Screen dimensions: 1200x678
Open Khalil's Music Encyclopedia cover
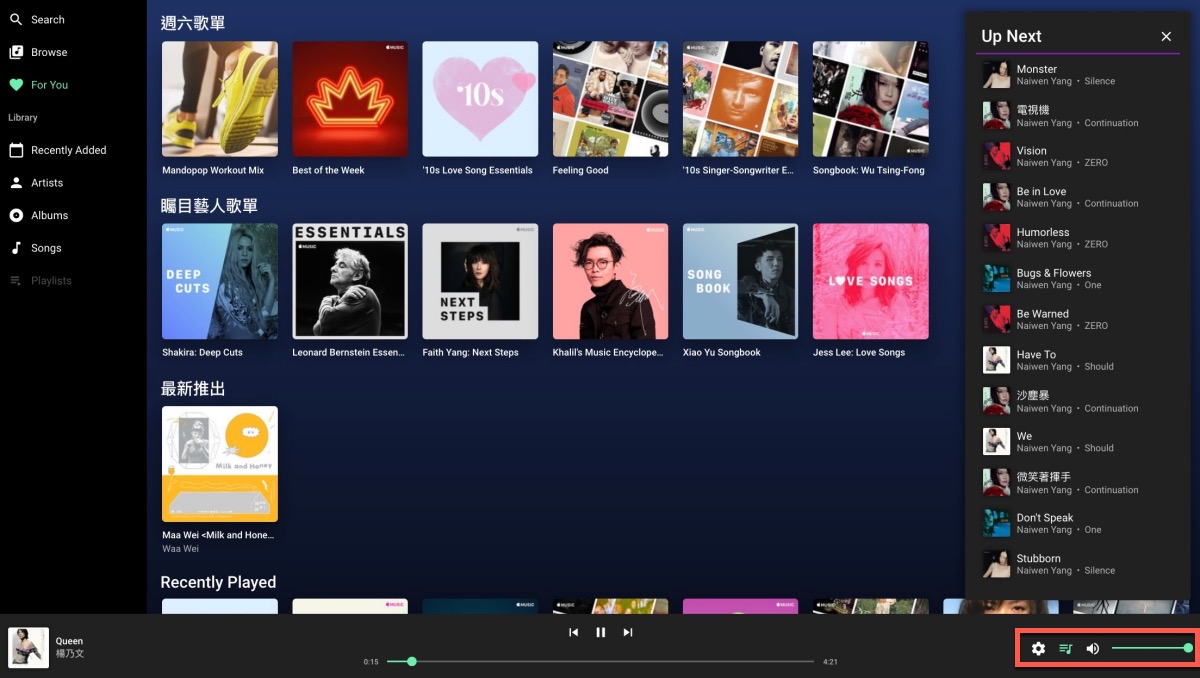point(610,281)
